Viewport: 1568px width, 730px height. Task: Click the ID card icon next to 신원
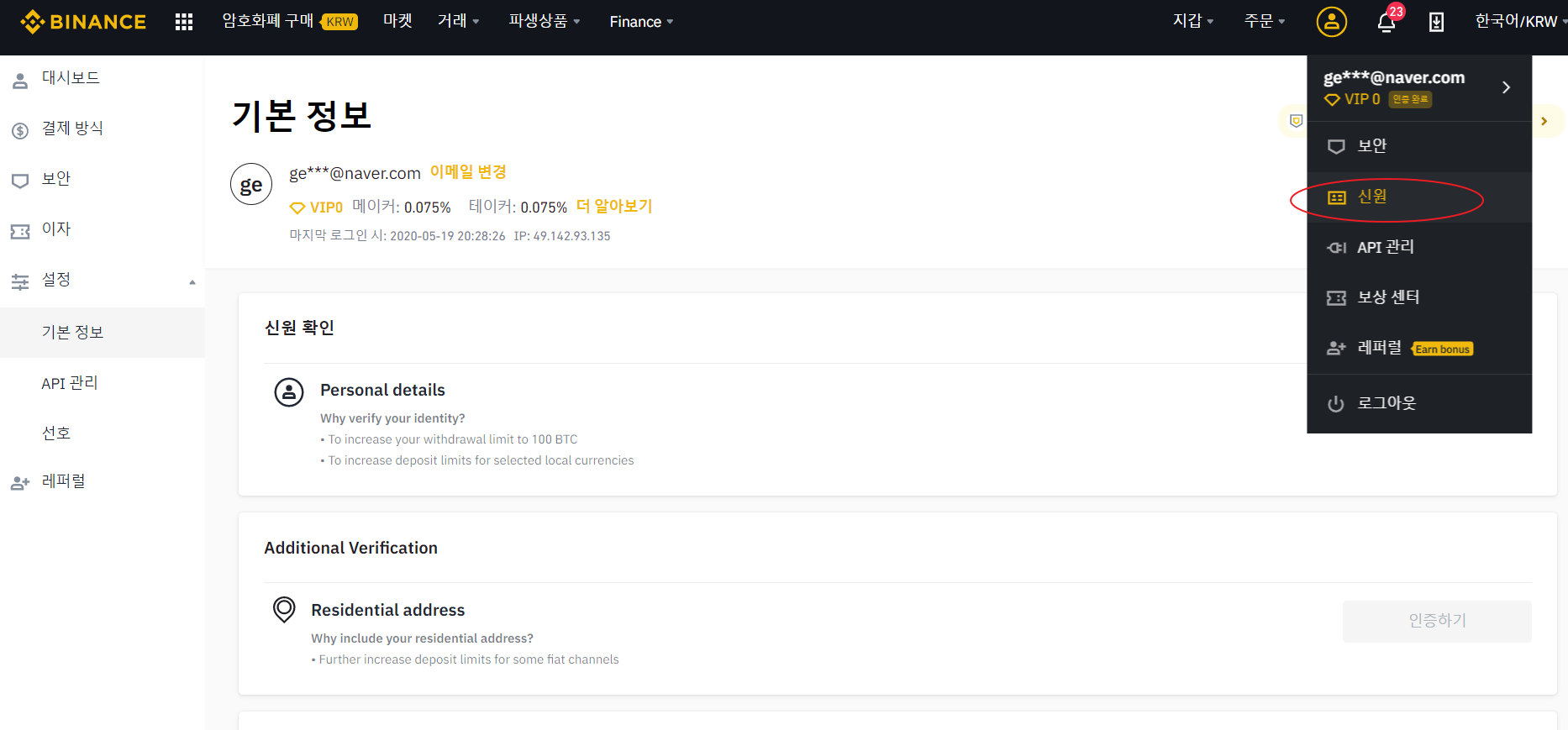(x=1336, y=197)
